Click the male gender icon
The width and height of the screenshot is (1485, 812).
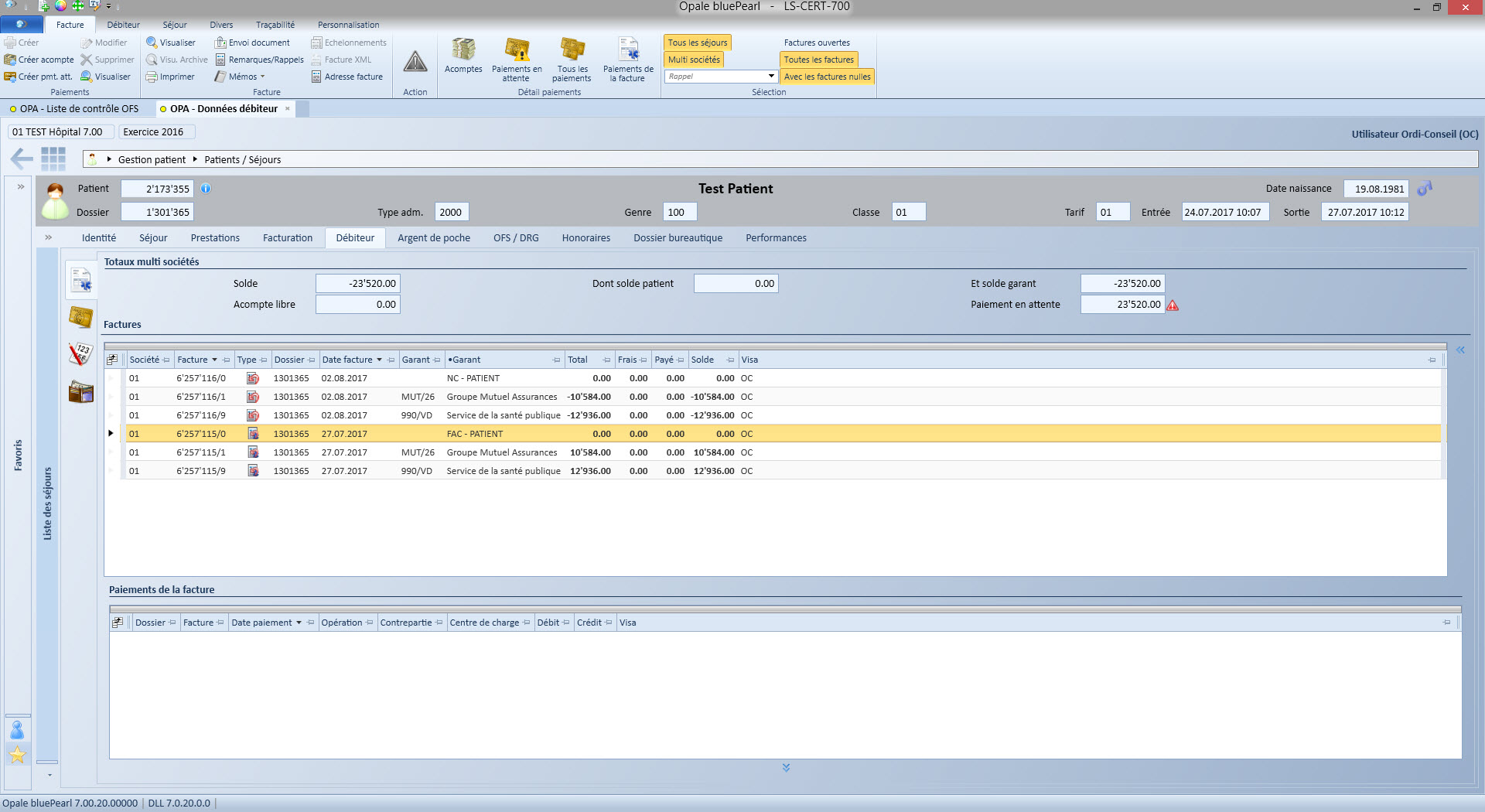pos(1425,189)
